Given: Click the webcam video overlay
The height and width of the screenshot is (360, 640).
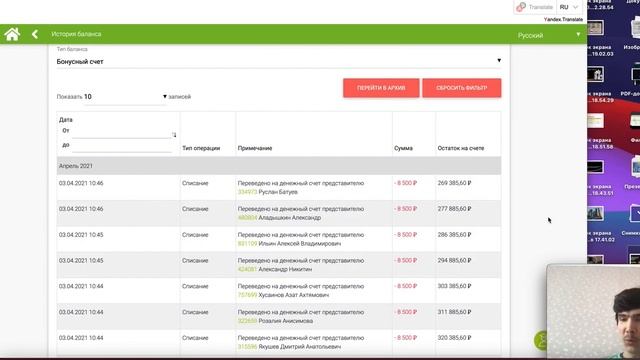Looking at the screenshot, I should (593, 311).
